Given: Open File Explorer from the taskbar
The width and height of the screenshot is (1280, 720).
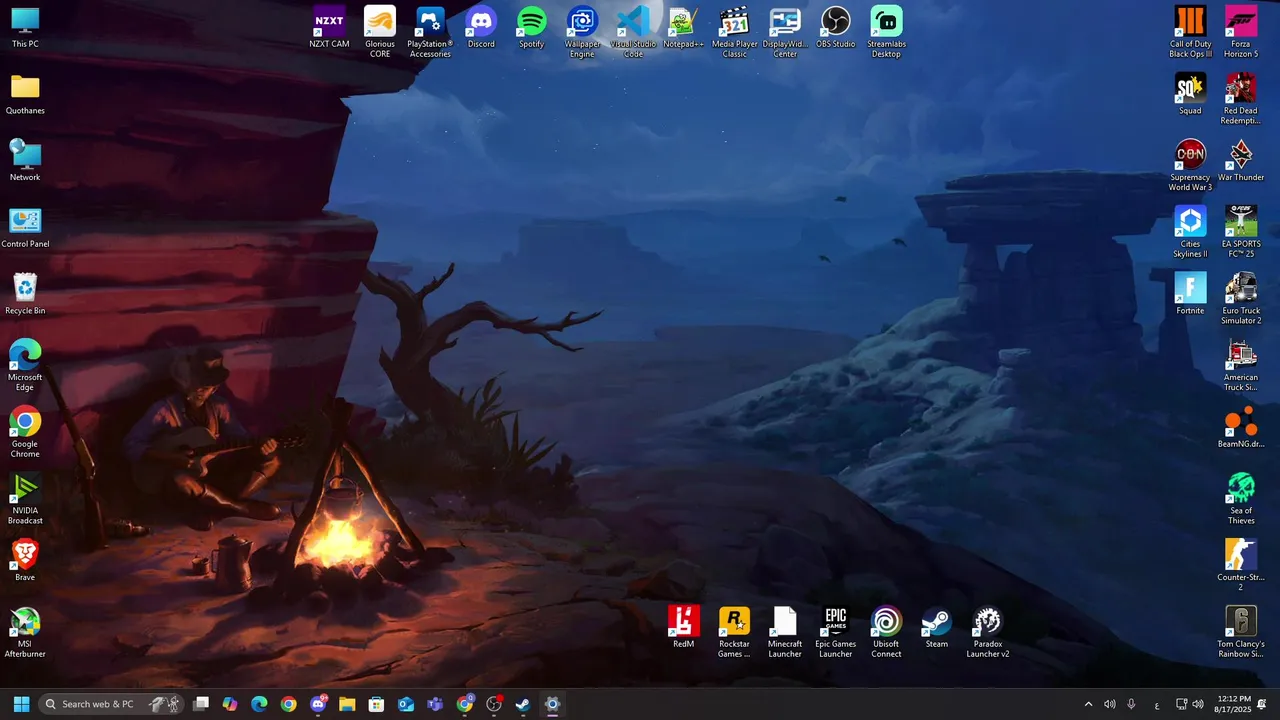Looking at the screenshot, I should pos(347,704).
